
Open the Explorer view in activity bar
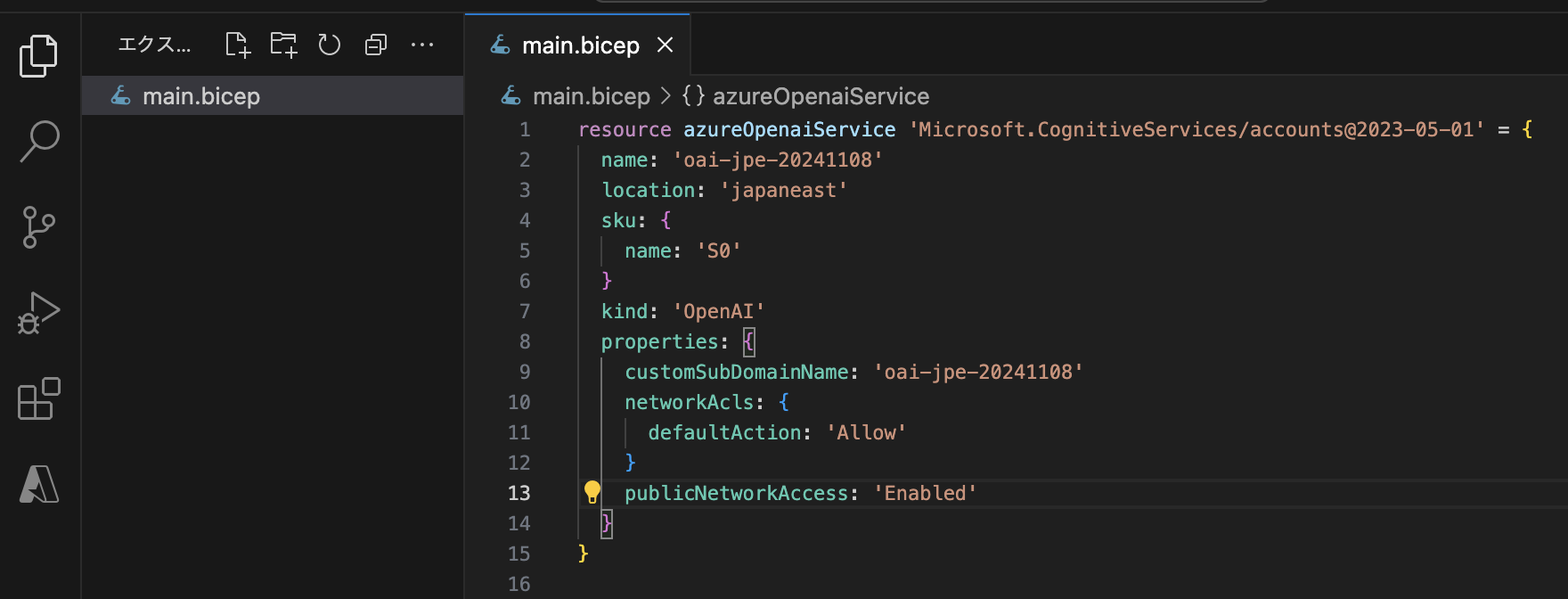coord(38,56)
